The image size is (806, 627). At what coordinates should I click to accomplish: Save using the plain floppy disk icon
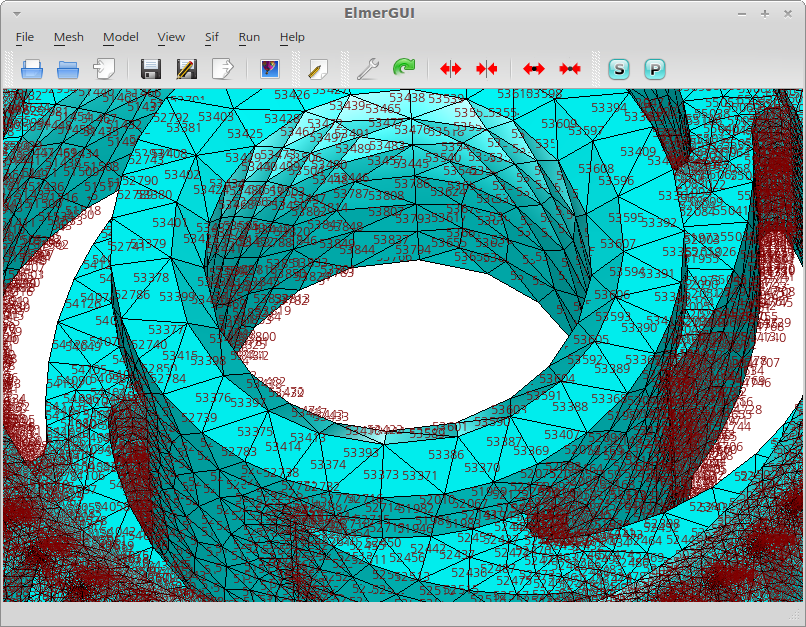(151, 69)
